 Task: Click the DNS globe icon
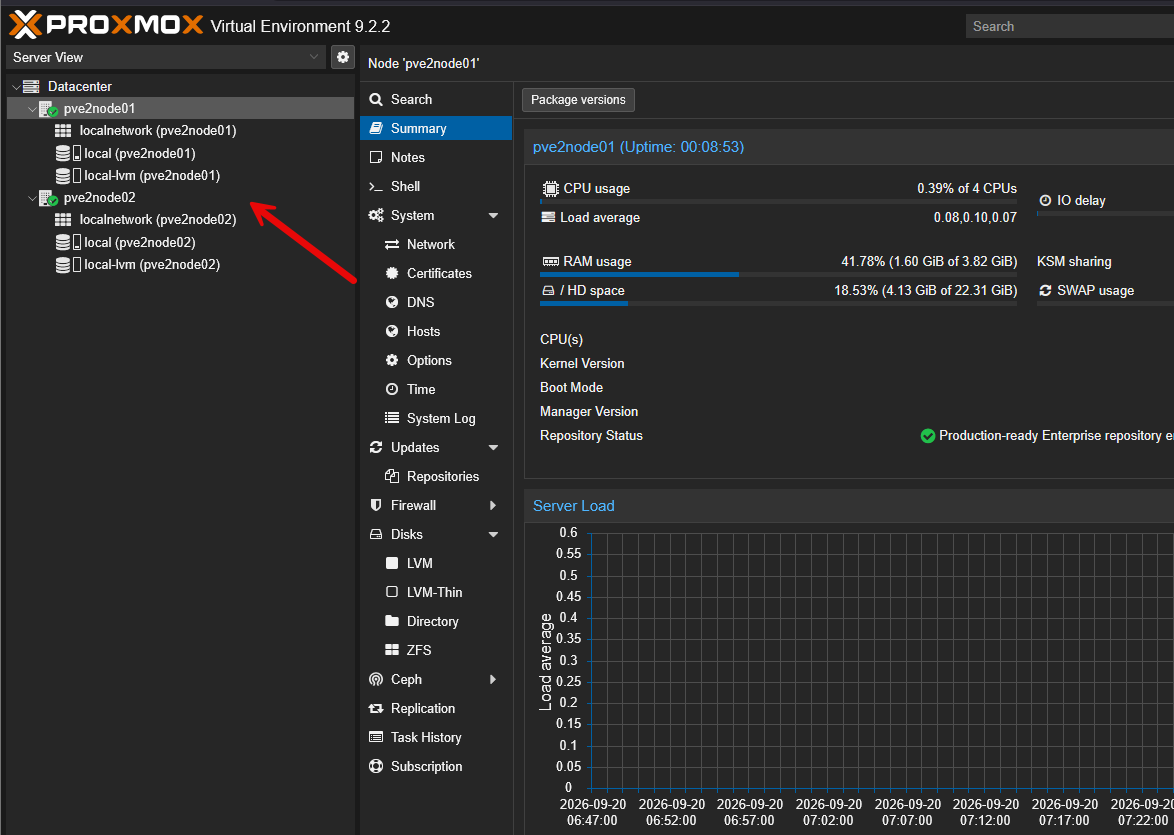pyautogui.click(x=392, y=302)
